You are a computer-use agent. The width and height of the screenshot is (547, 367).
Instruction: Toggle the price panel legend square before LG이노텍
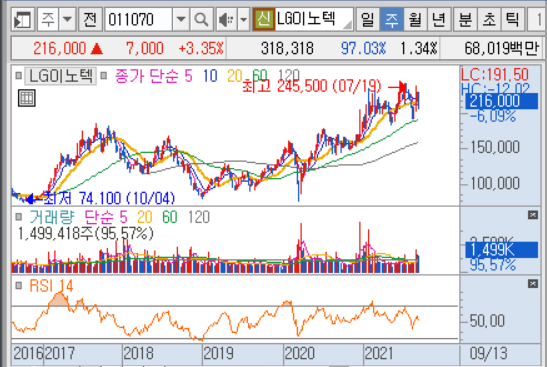(x=19, y=75)
